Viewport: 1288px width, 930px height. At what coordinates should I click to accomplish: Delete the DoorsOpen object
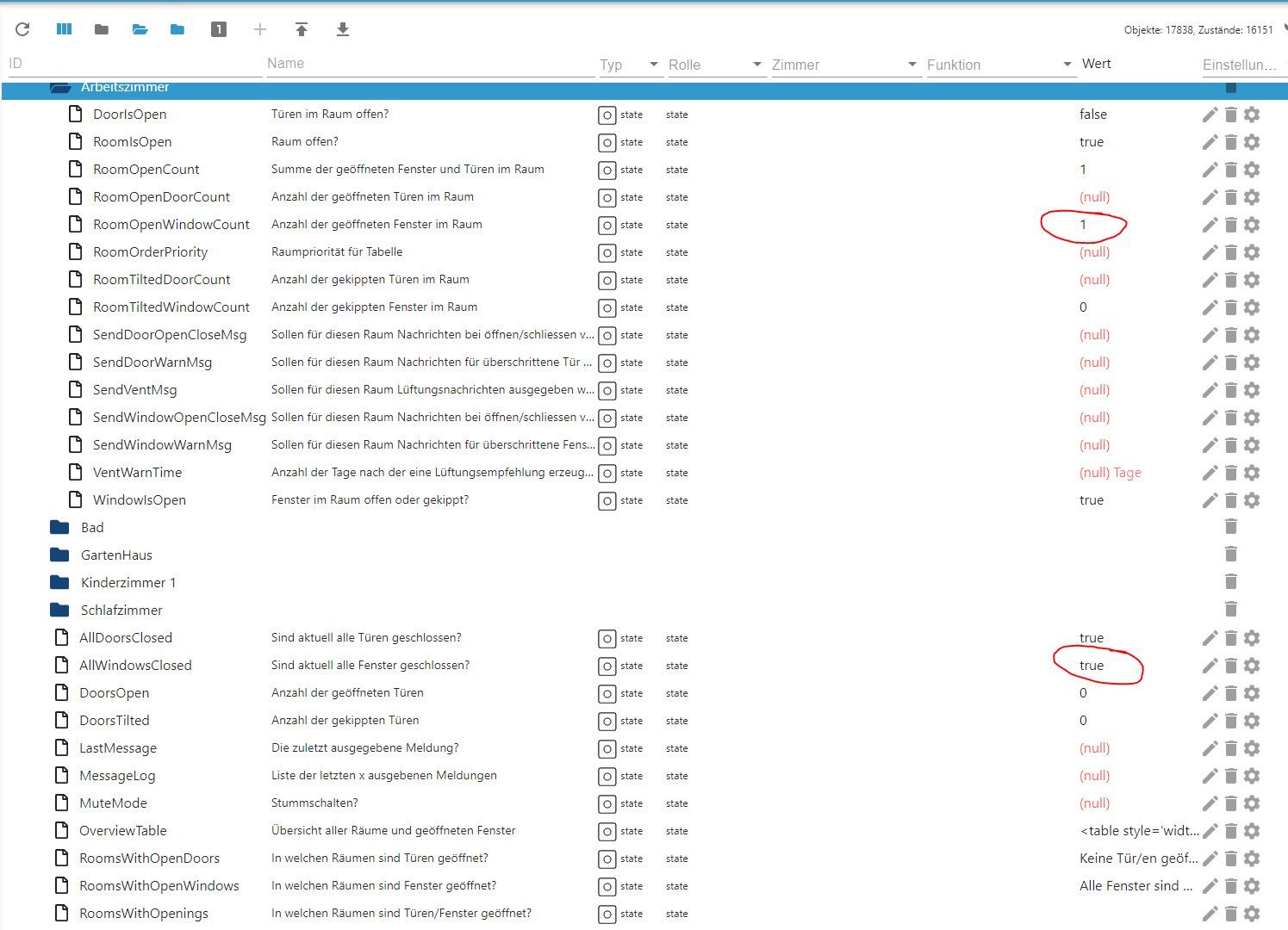pos(1231,693)
